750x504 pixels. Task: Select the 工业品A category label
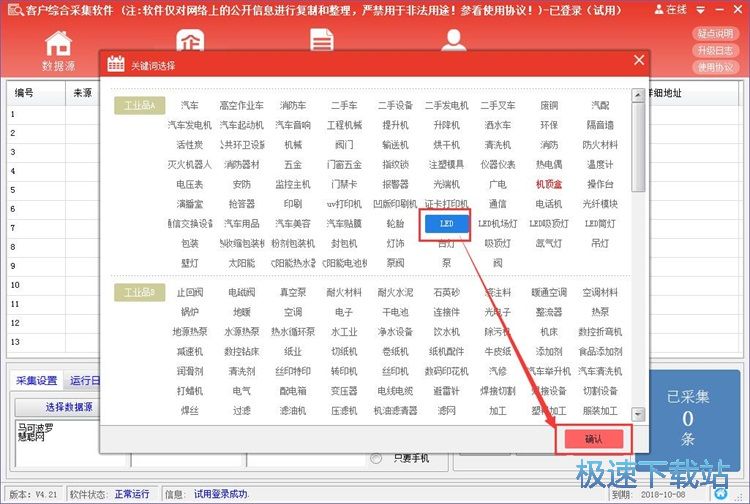pos(140,105)
